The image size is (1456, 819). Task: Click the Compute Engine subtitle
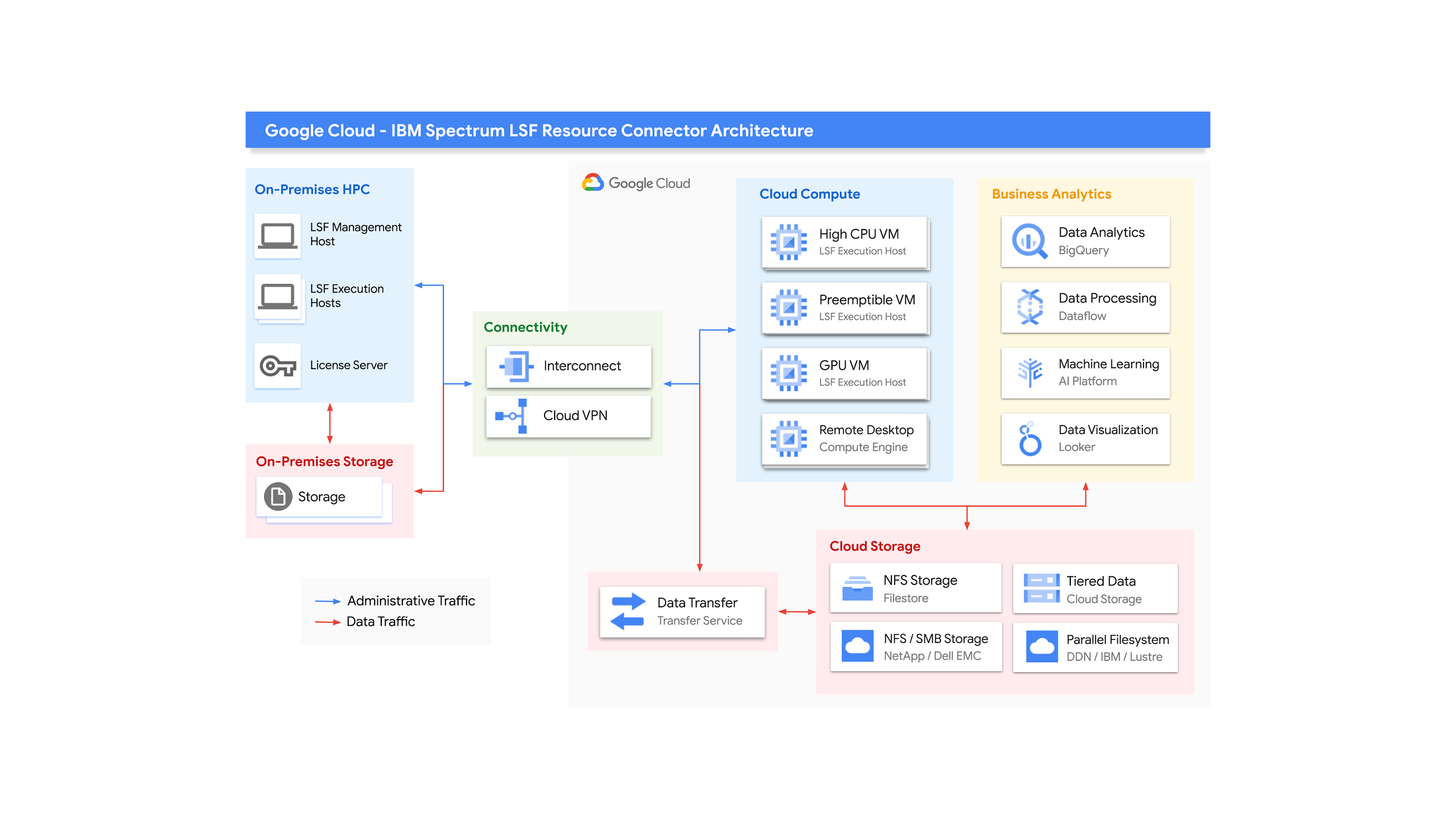coord(863,447)
